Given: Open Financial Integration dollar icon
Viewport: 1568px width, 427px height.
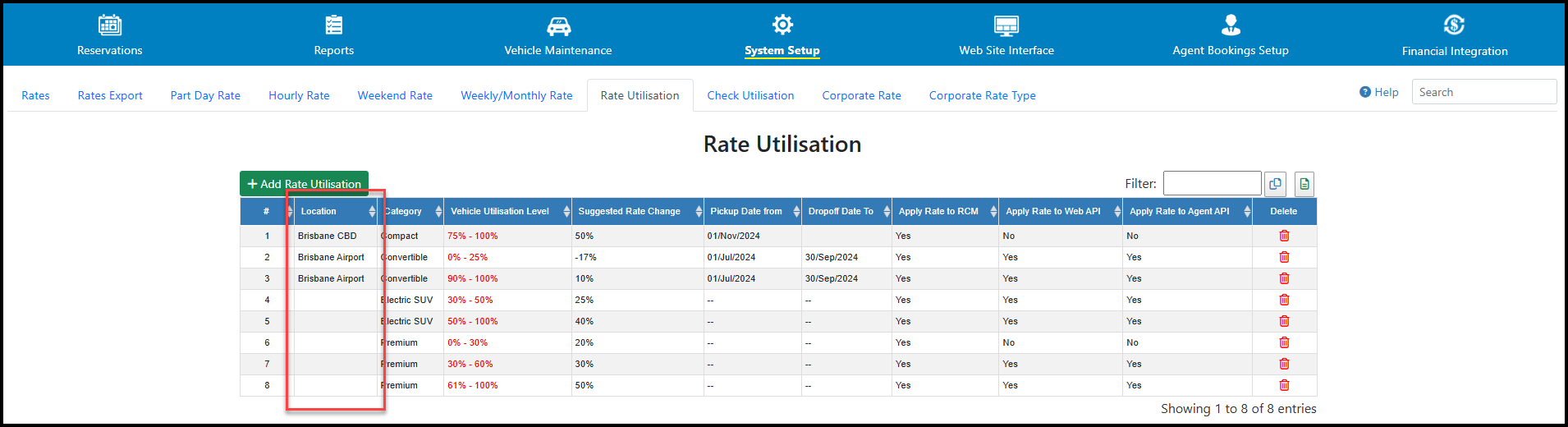Looking at the screenshot, I should tap(1455, 25).
